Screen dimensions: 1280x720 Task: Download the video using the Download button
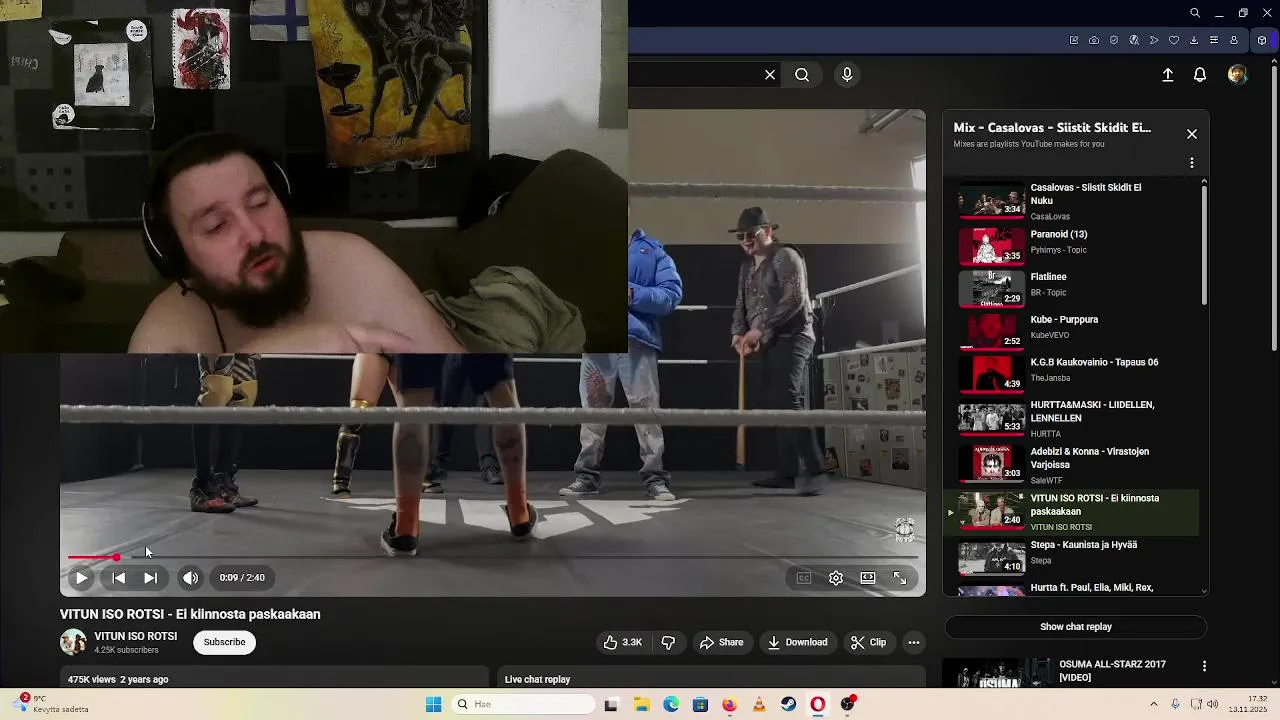tap(797, 642)
